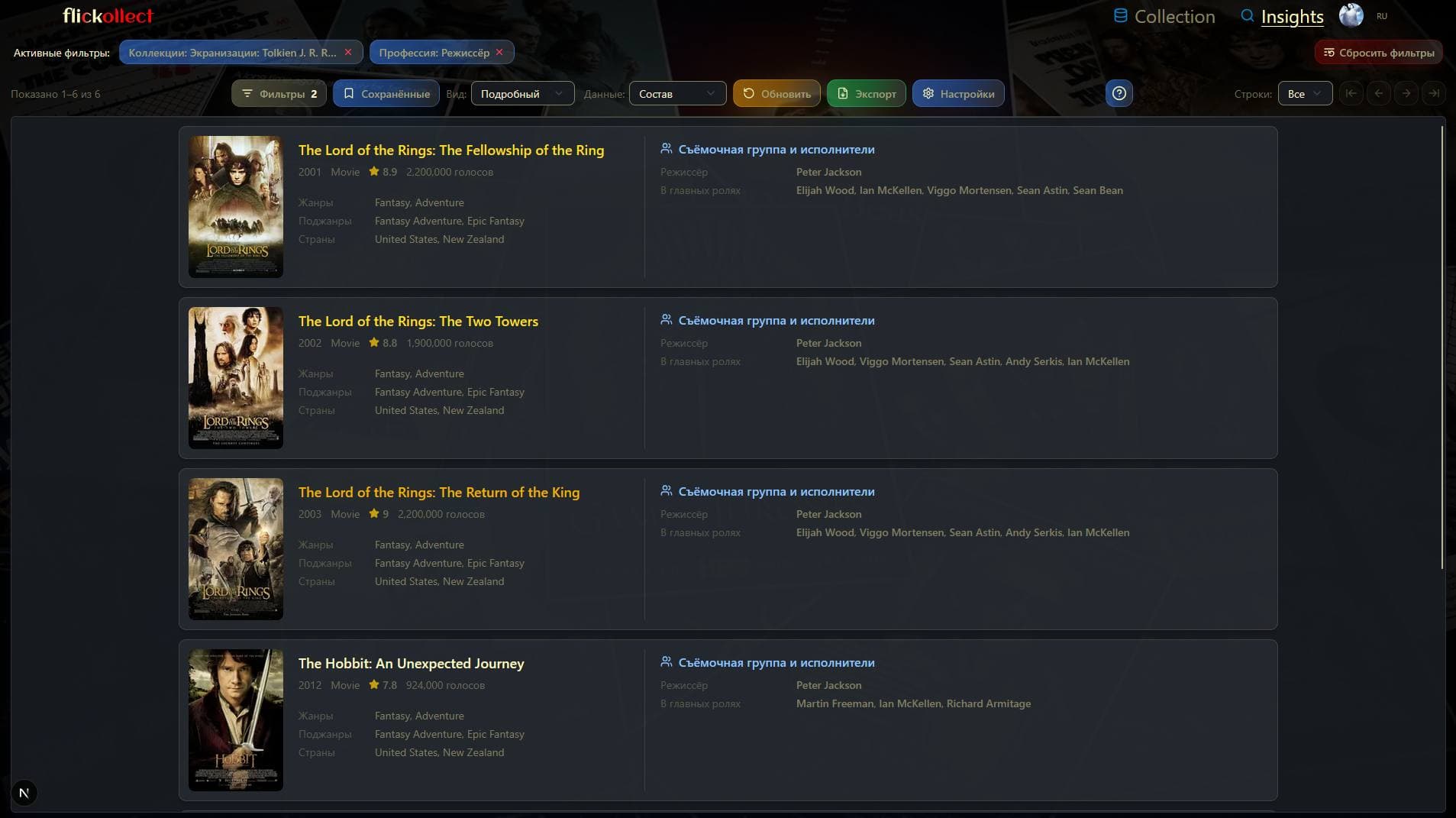1456x818 pixels.
Task: Click the flickollect logo
Action: (108, 16)
